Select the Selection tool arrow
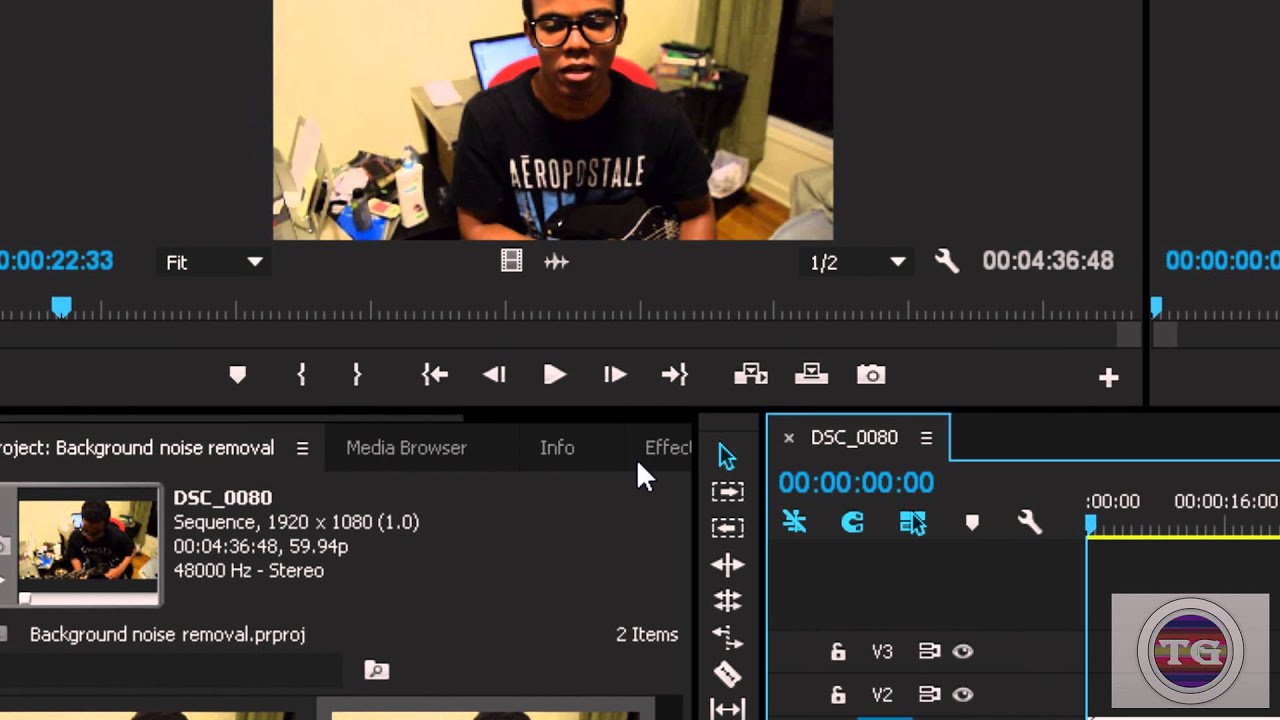The image size is (1280, 720). tap(727, 457)
